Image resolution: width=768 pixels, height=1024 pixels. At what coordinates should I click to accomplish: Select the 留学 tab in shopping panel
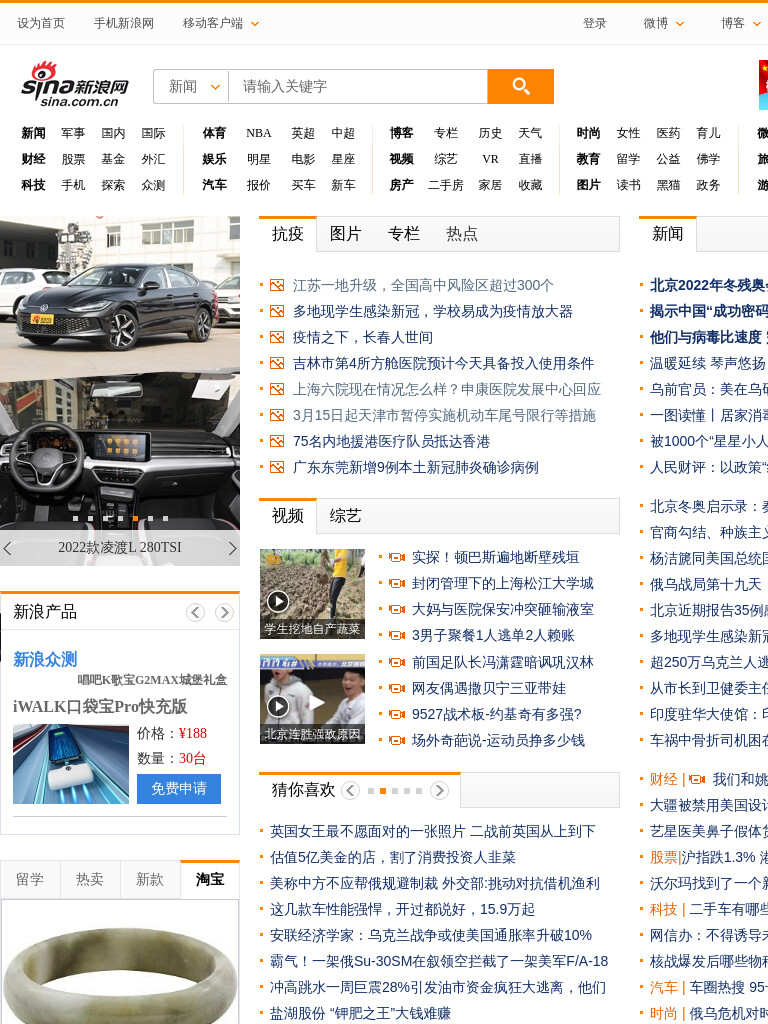(x=30, y=880)
